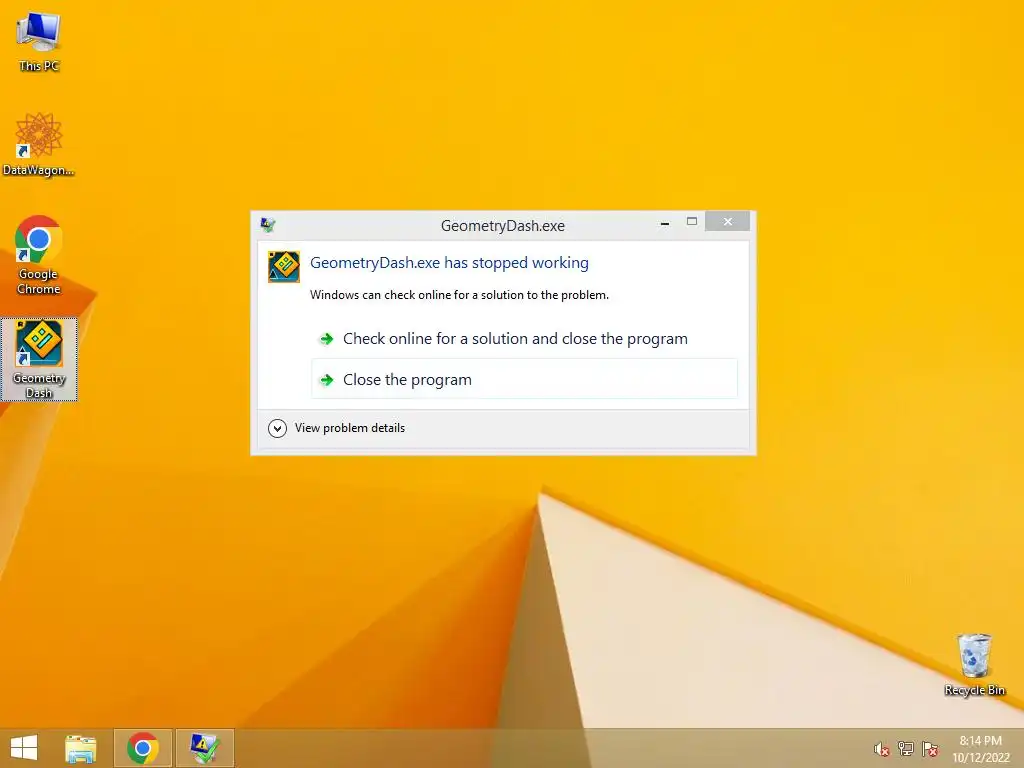1024x768 pixels.
Task: Minimize the GeometryDash.exe dialog
Action: pos(665,223)
